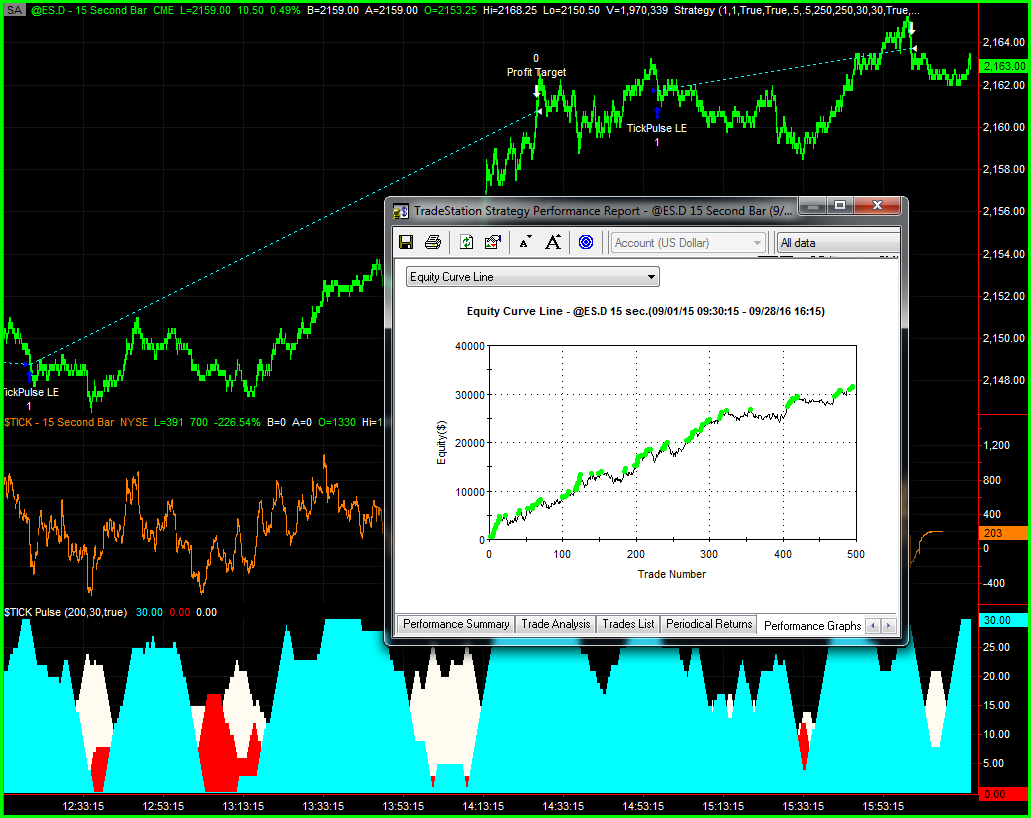
Task: Click the 1,200 $TICK axis label
Action: click(x=996, y=445)
